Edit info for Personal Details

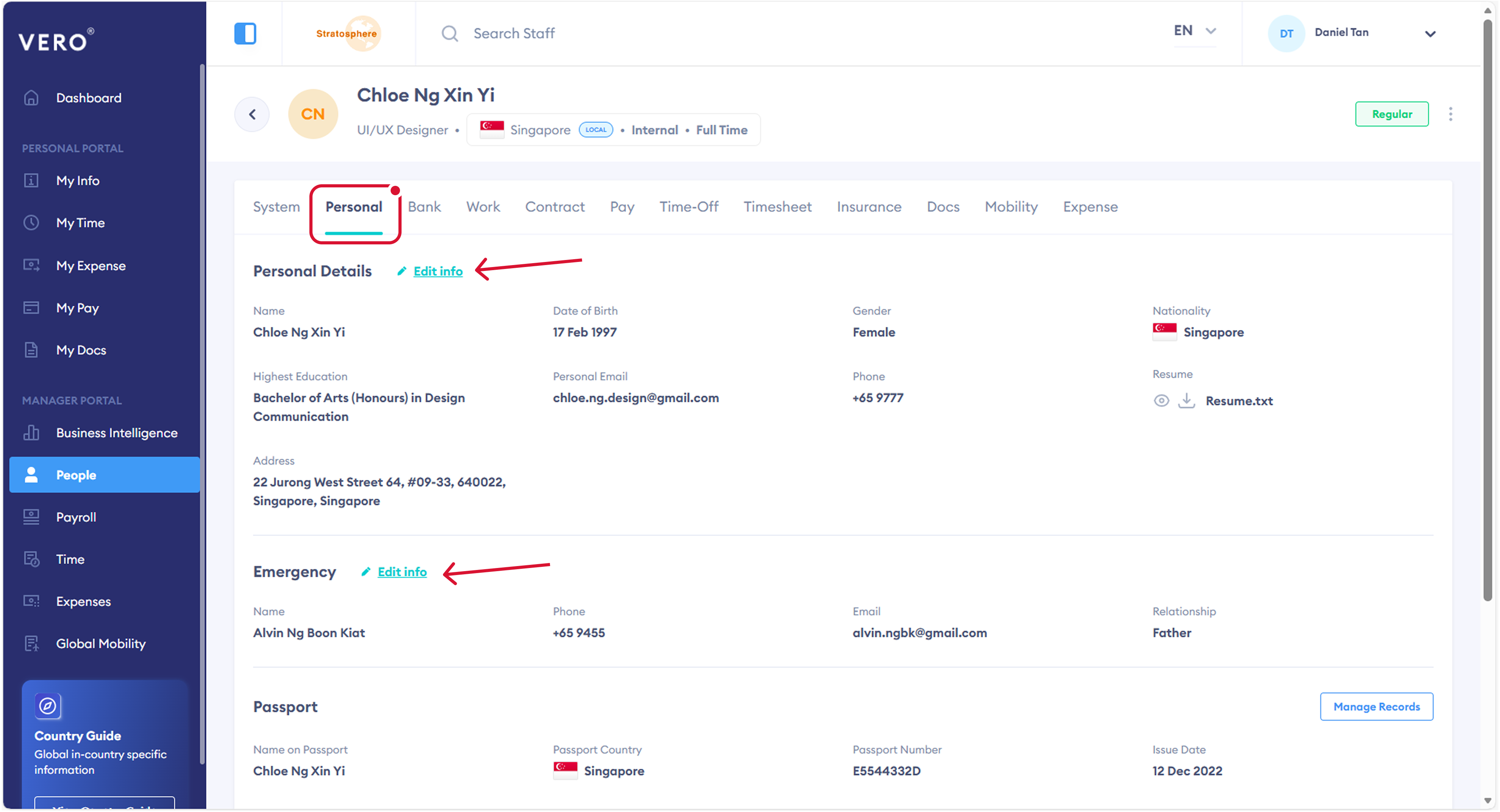[437, 271]
